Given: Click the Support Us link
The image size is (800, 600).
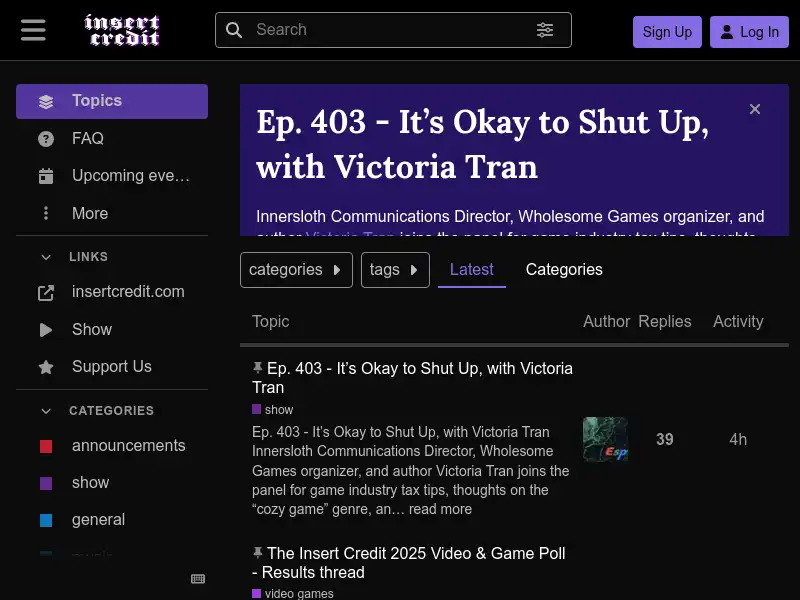Looking at the screenshot, I should 112,366.
